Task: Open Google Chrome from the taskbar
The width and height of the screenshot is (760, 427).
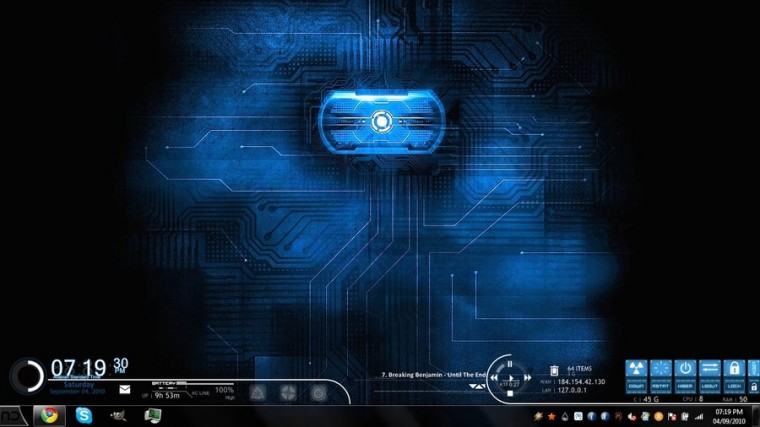Action: point(49,415)
